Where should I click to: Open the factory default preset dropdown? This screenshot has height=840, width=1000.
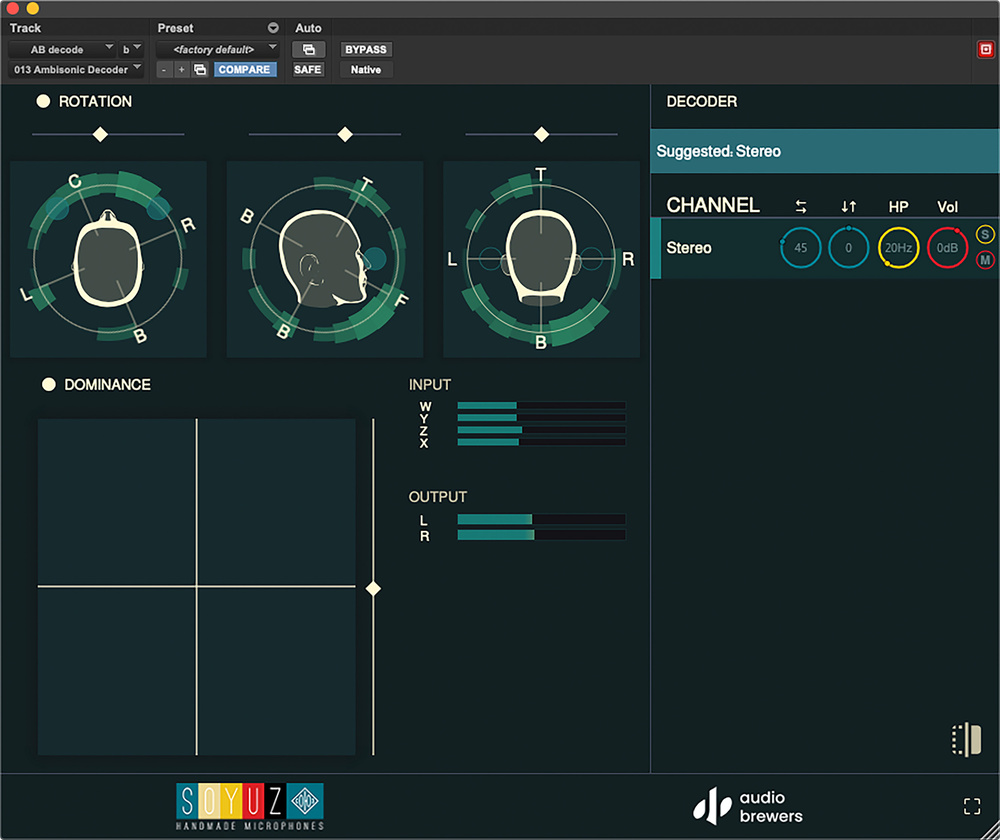(217, 49)
